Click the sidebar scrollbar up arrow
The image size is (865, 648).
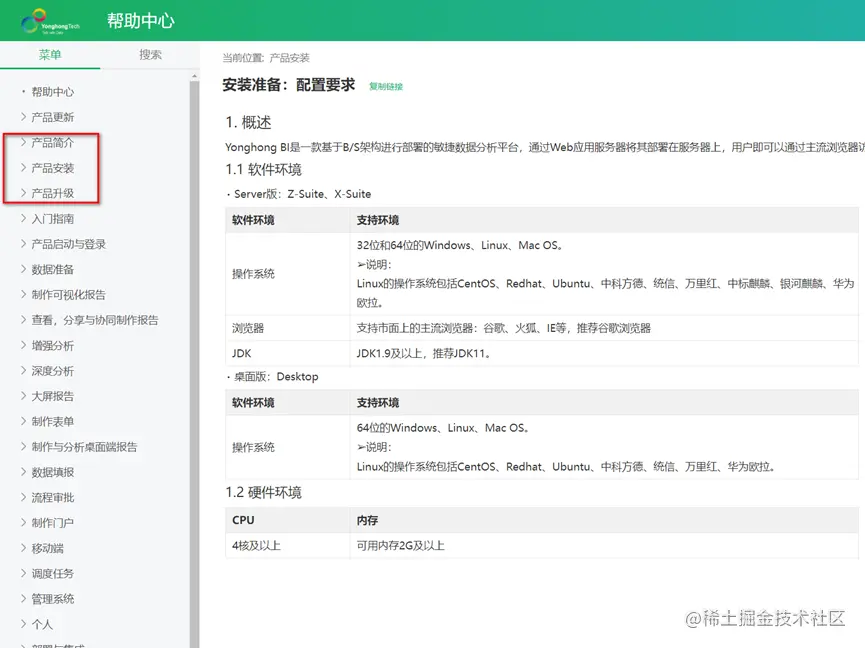pyautogui.click(x=194, y=76)
